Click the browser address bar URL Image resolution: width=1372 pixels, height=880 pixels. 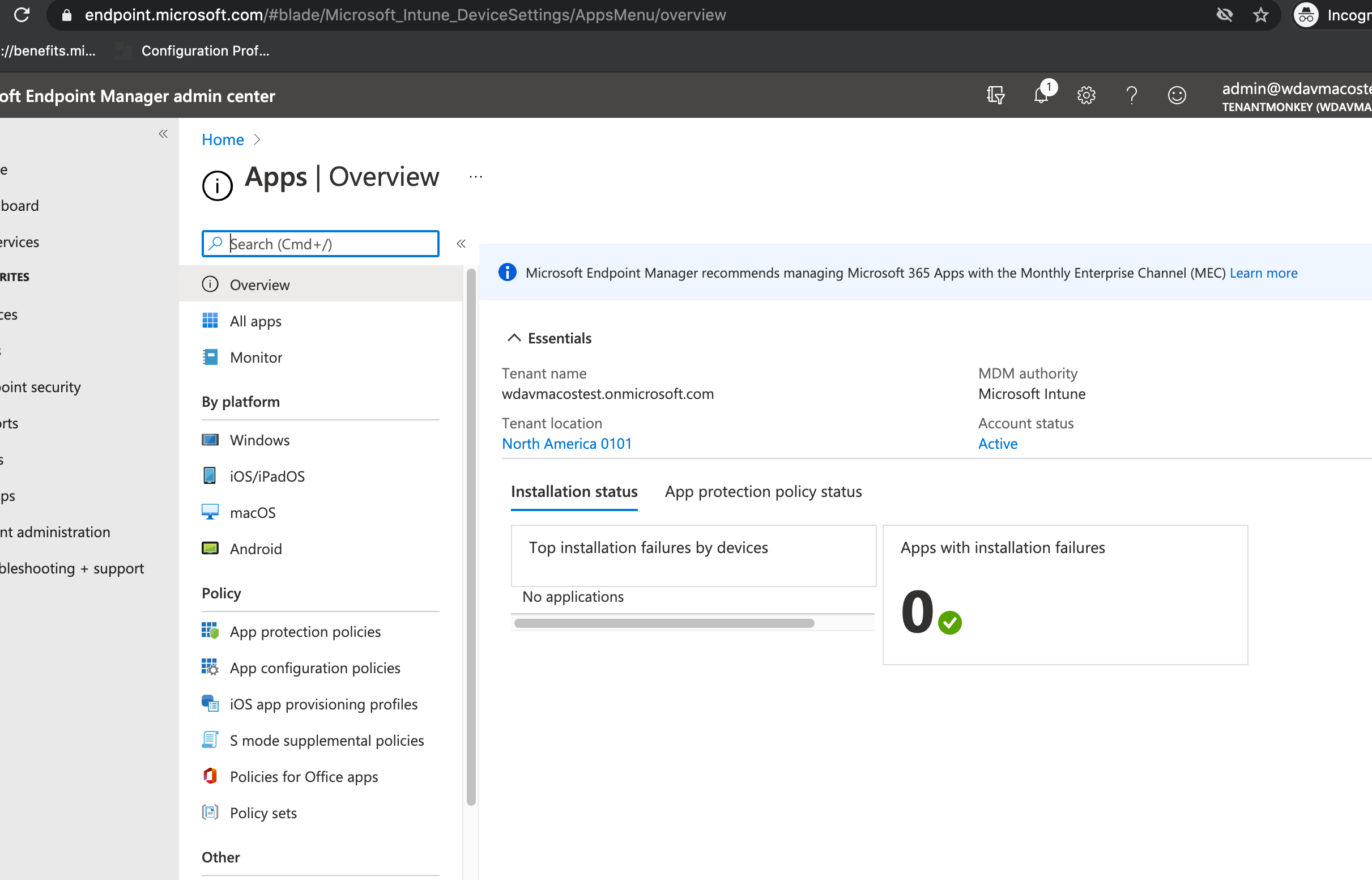pos(405,15)
